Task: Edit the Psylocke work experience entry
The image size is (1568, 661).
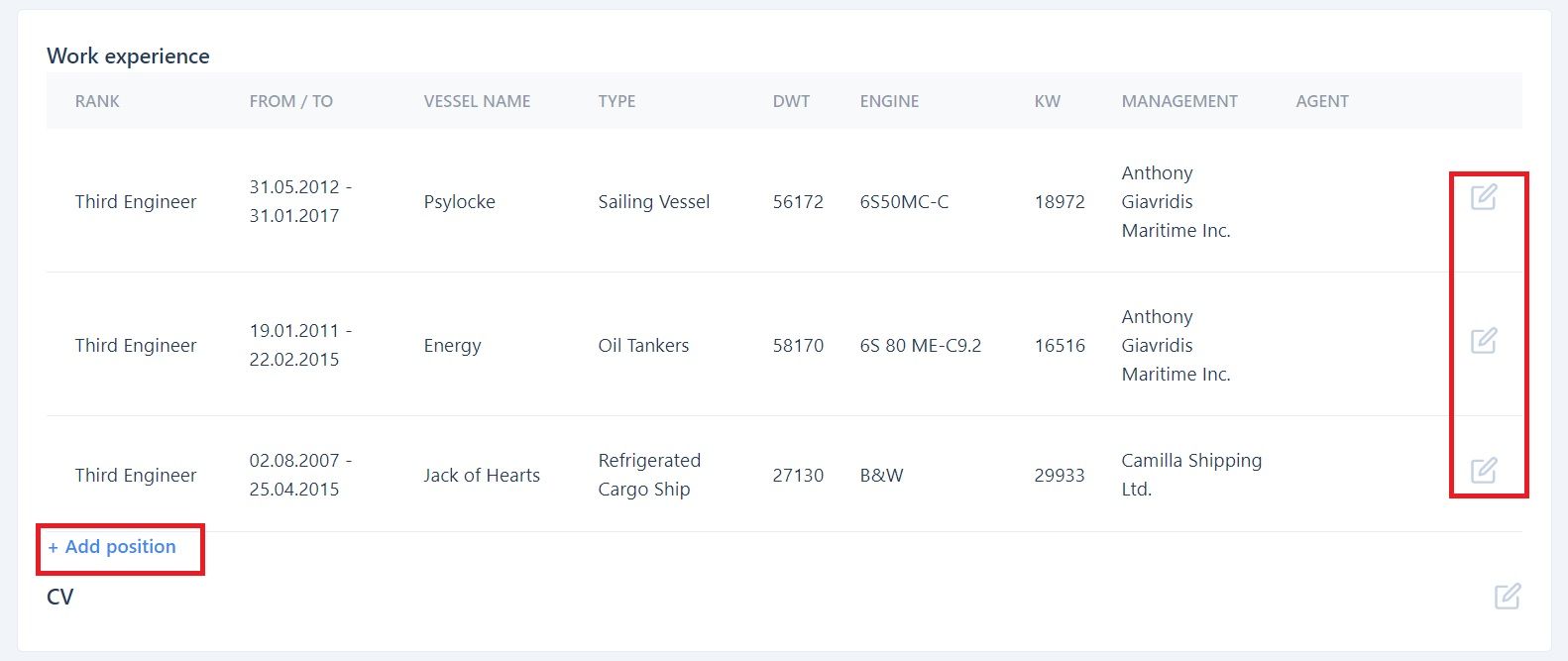Action: [x=1484, y=197]
